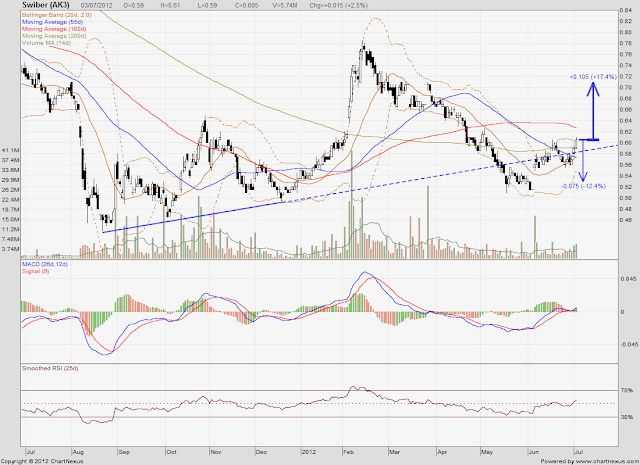The image size is (640, 465).
Task: Select the Moving Average (200d) legend
Action: 54,36
